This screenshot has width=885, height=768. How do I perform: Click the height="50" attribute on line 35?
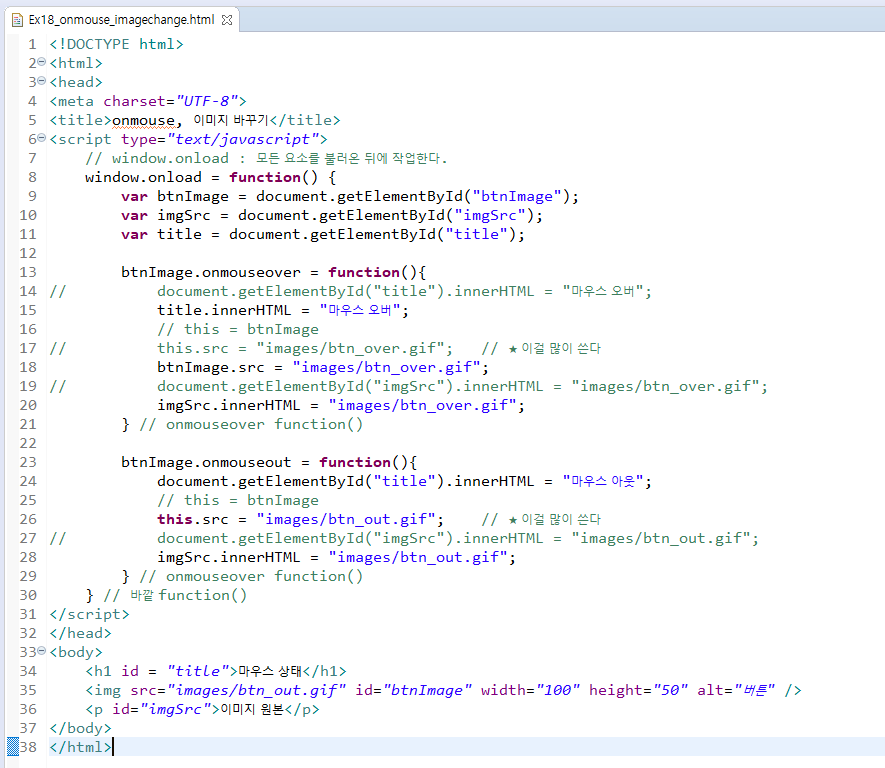638,690
